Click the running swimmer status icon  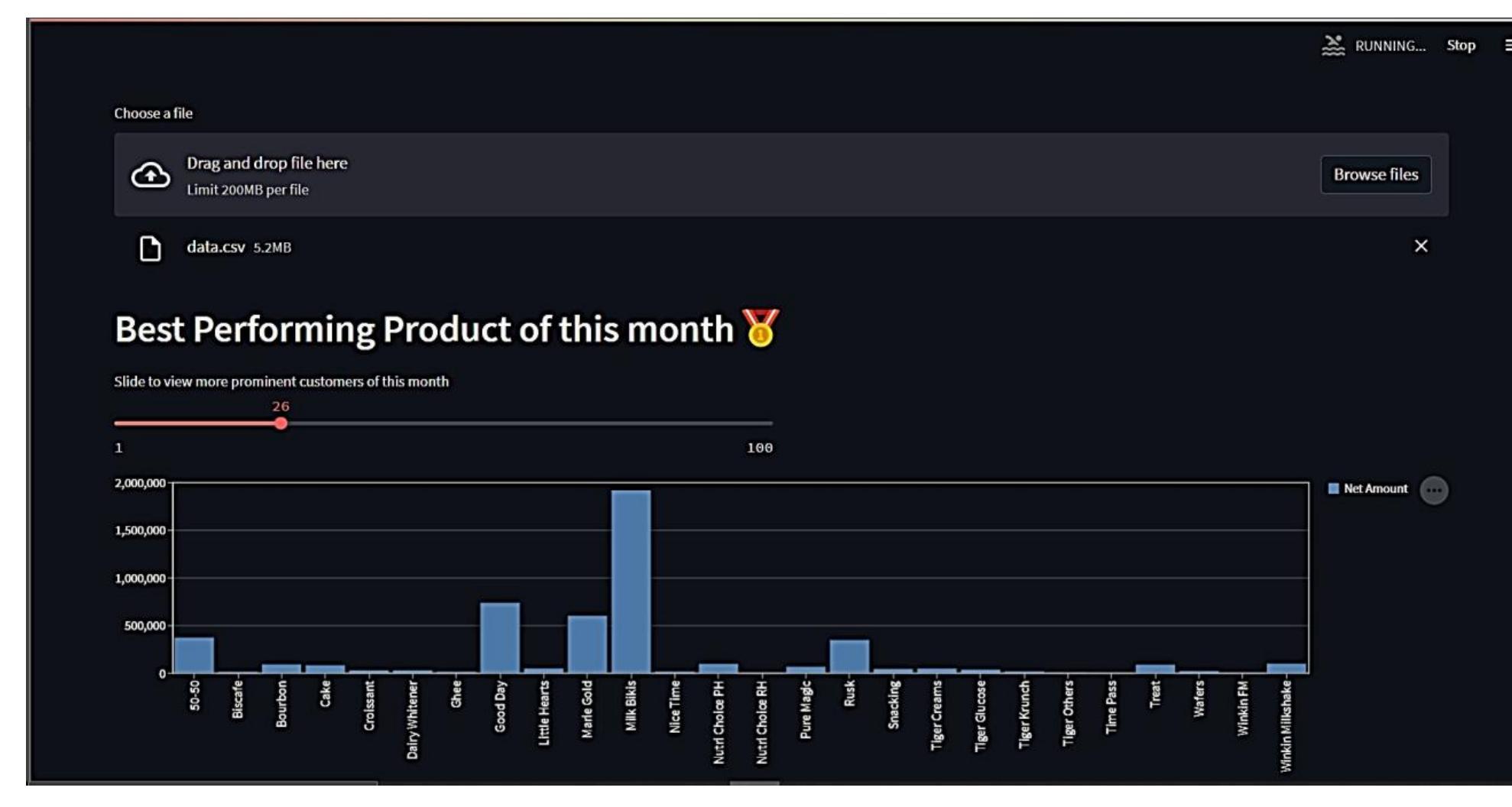tap(1333, 46)
